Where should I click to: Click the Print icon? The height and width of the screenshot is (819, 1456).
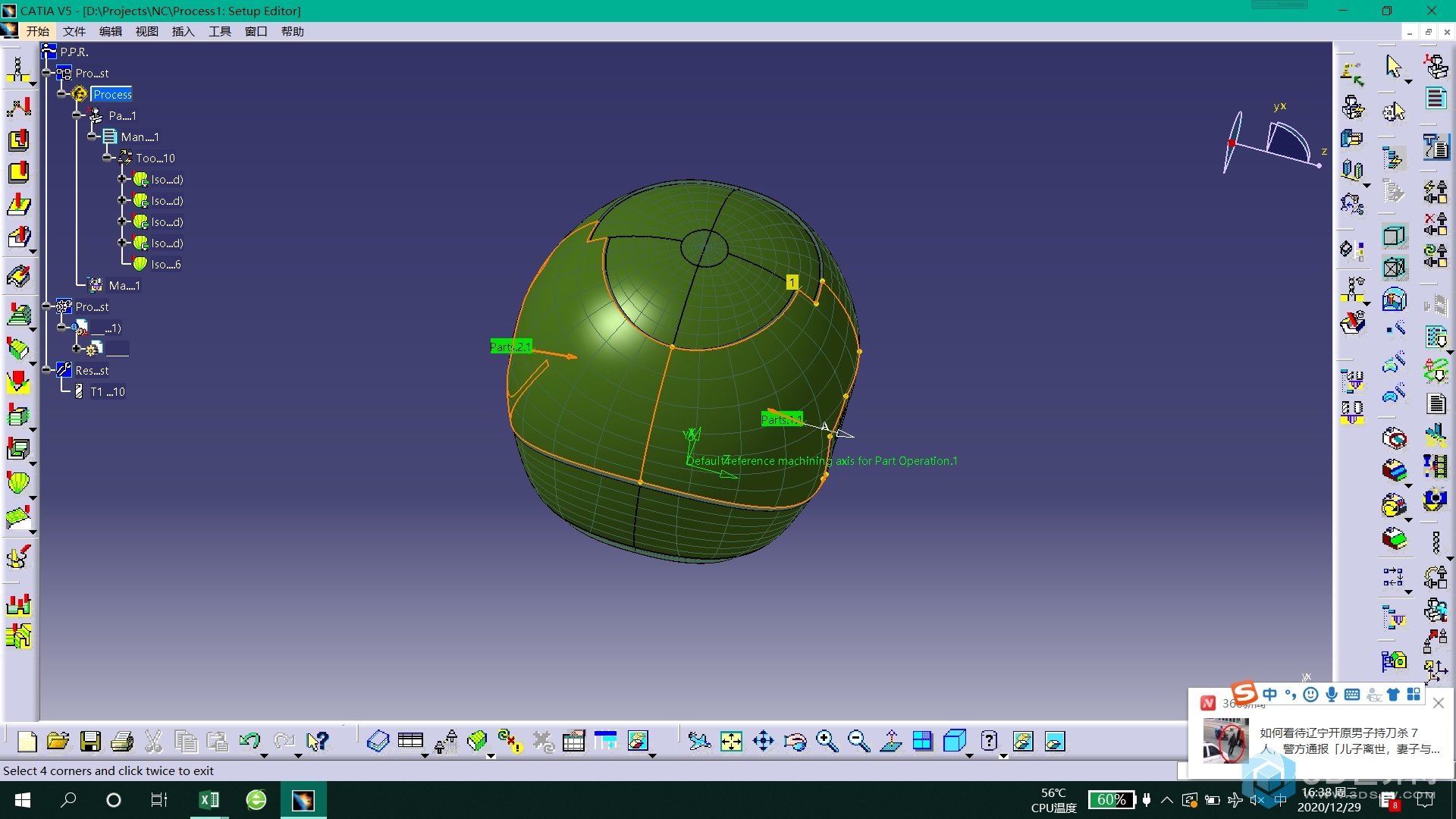tap(122, 741)
